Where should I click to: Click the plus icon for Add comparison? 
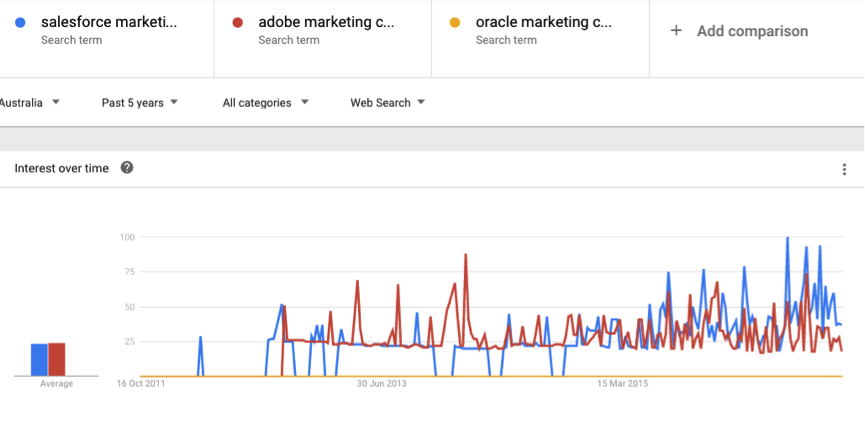click(x=676, y=30)
